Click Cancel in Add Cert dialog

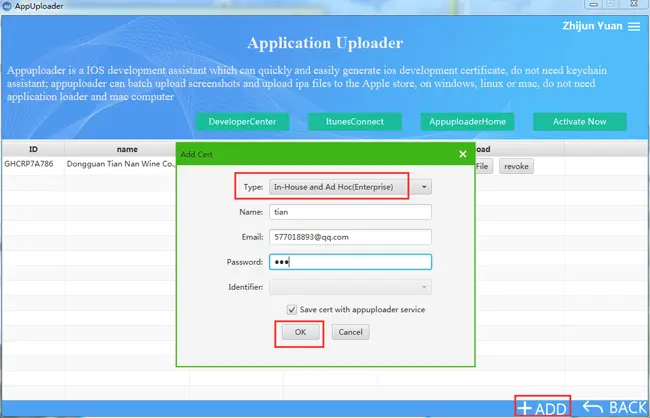tap(350, 332)
